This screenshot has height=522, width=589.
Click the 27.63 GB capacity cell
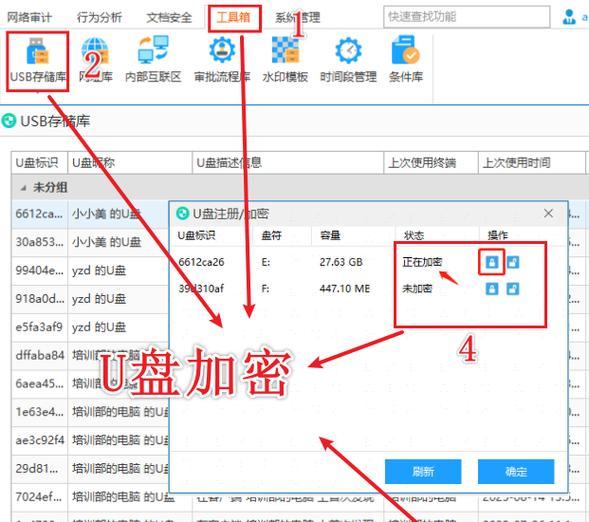point(341,262)
